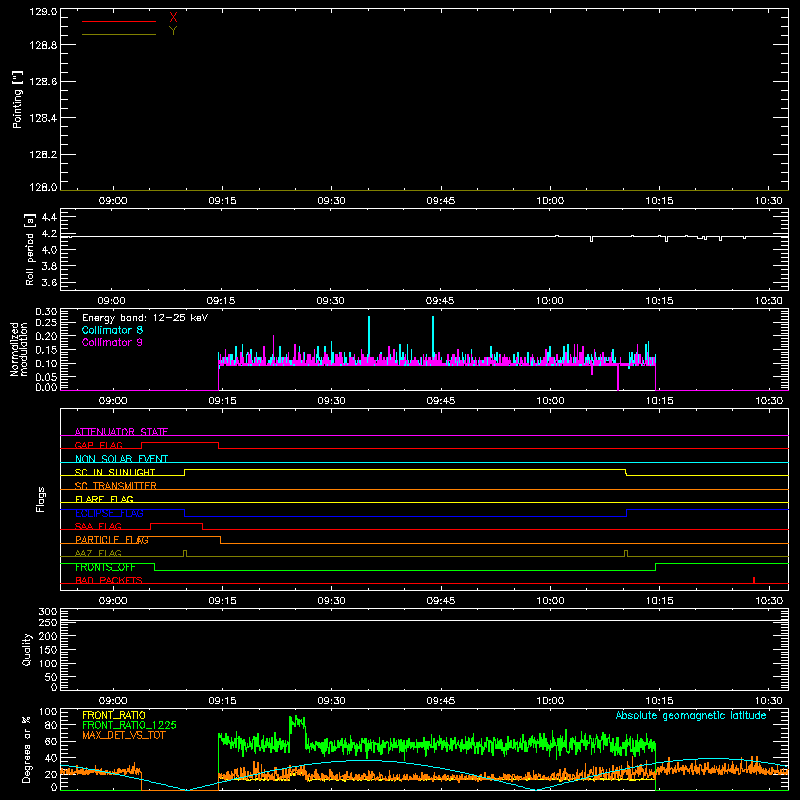Image resolution: width=800 pixels, height=800 pixels.
Task: Click the 150 tick on Quality axis
Action: (x=47, y=650)
